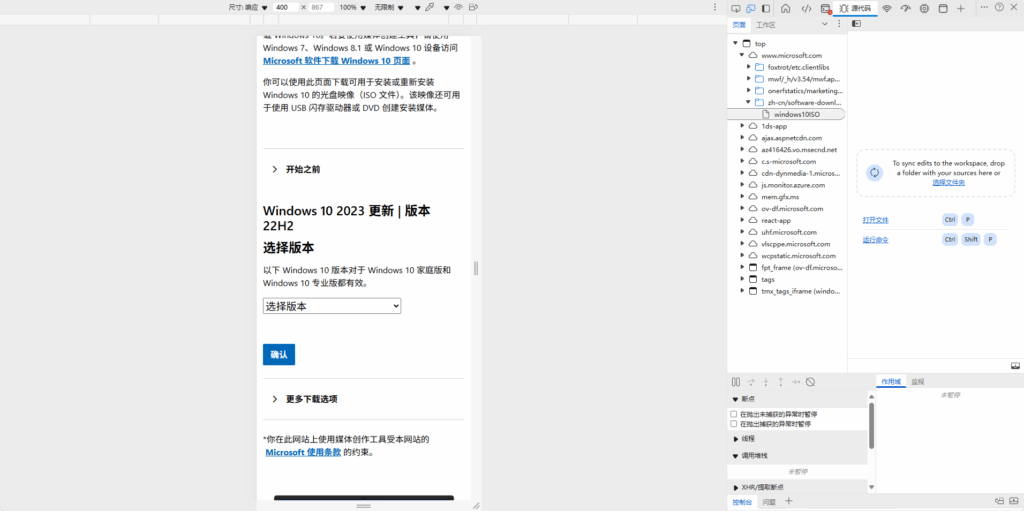Switch to the 控制台 drawer tab
Viewport: 1024px width, 511px height.
[742, 502]
